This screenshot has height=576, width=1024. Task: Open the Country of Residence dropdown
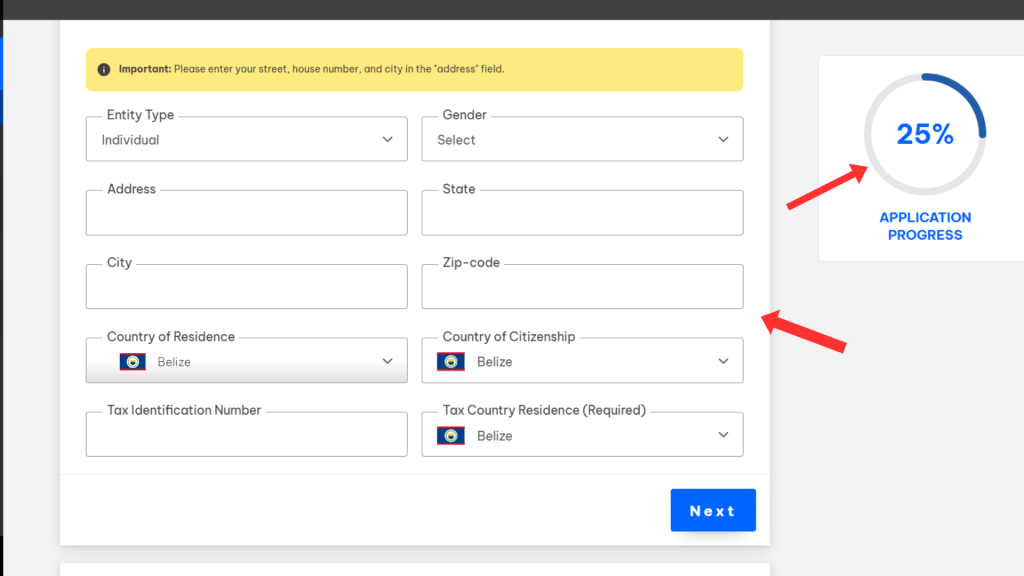point(246,362)
